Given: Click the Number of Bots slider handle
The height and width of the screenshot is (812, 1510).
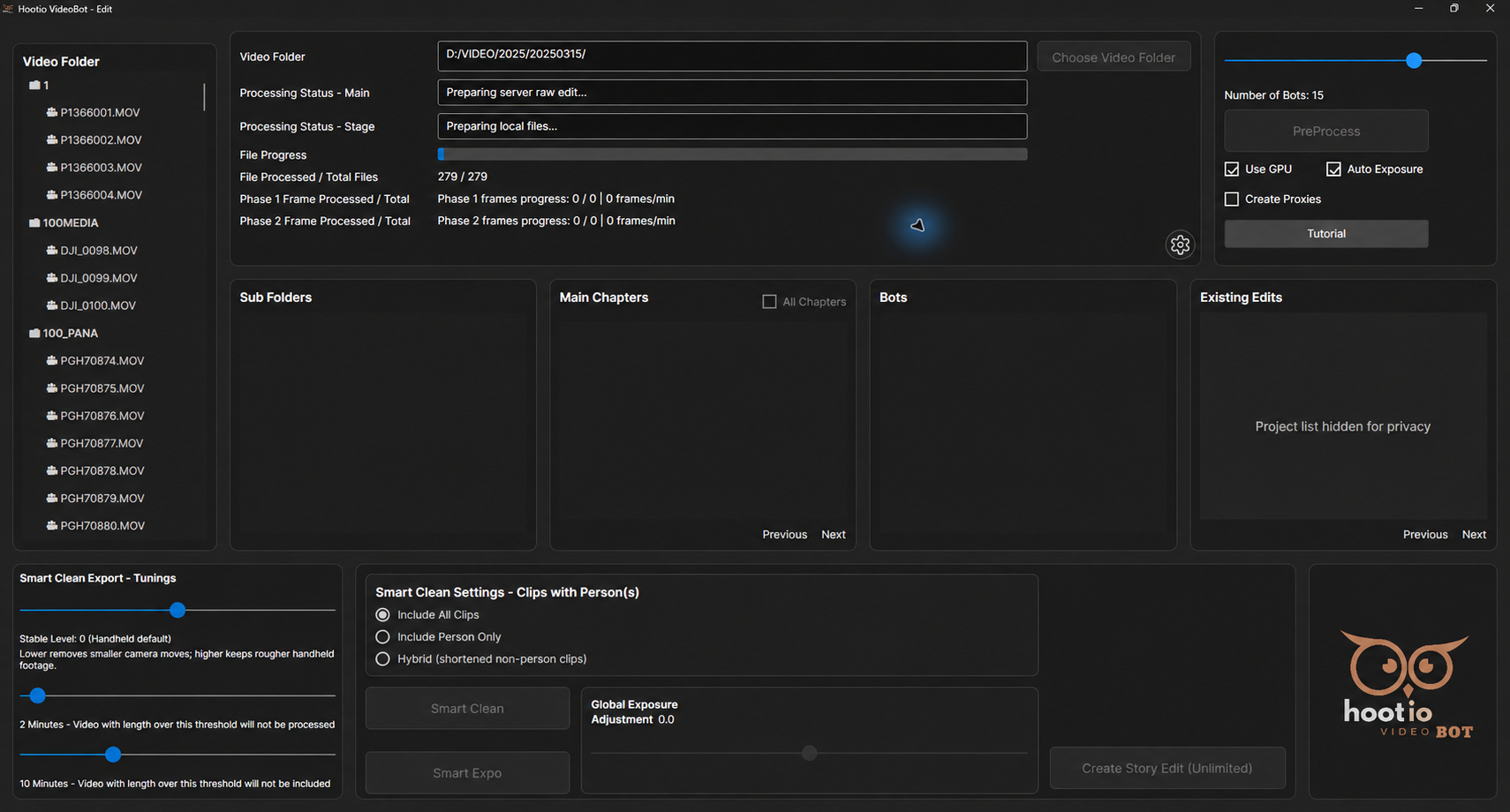Looking at the screenshot, I should coord(1413,60).
